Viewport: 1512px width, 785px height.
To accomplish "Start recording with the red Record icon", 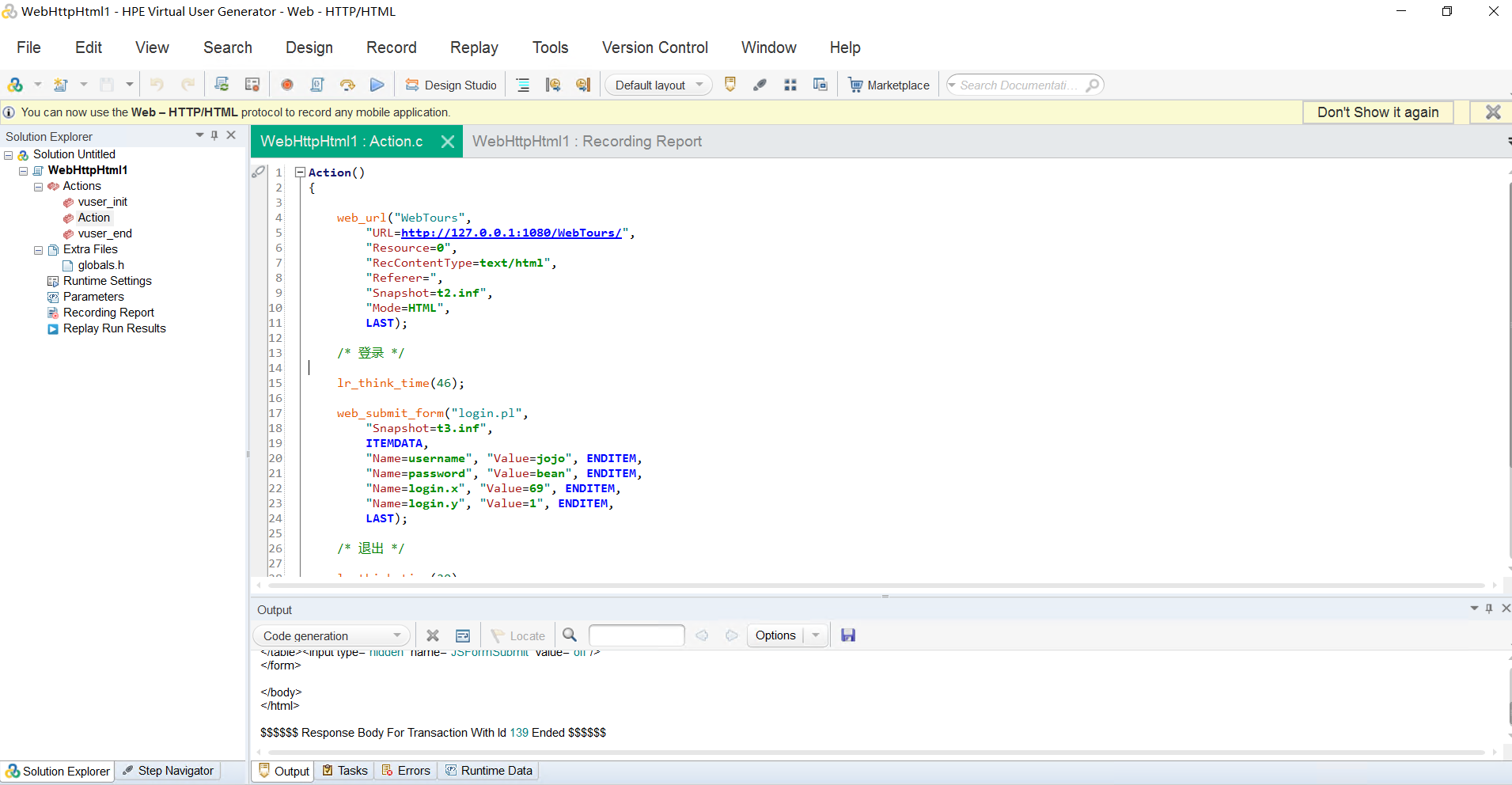I will click(x=287, y=85).
